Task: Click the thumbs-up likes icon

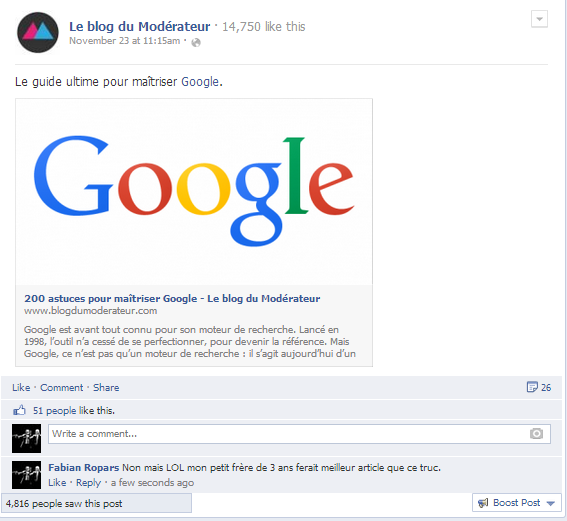Action: [x=20, y=410]
